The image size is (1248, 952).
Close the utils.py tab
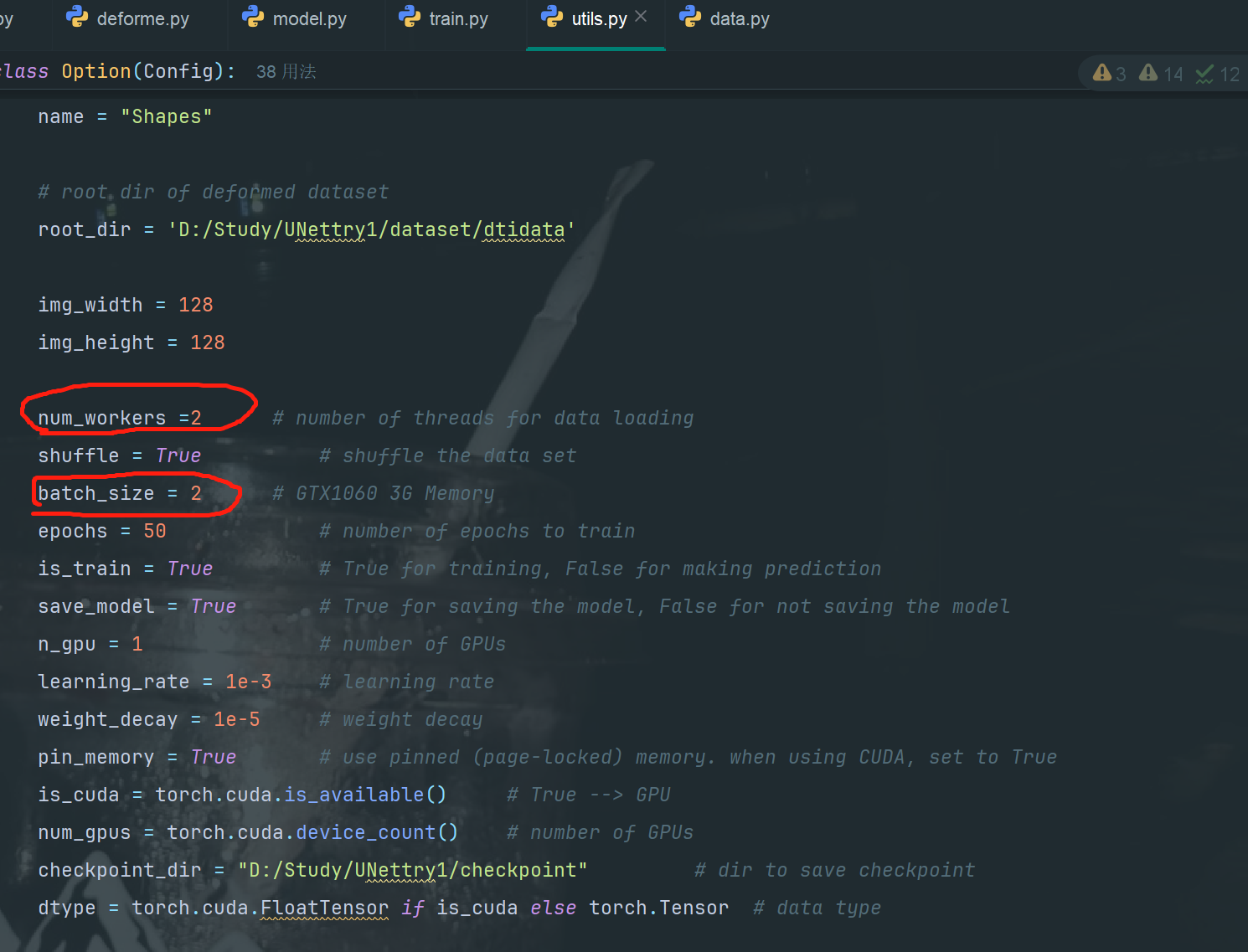(x=639, y=15)
